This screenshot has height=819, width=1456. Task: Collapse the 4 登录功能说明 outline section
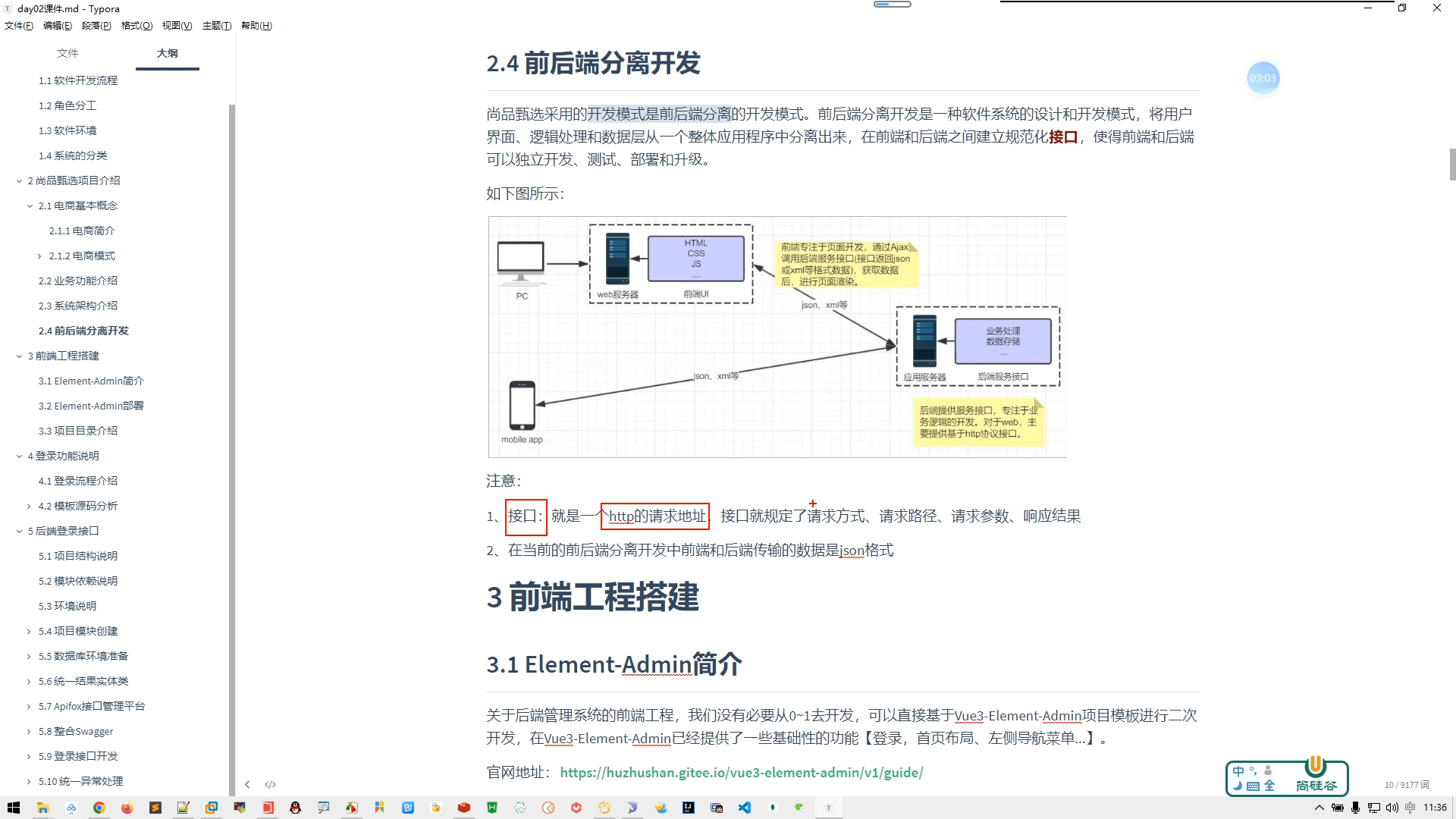[20, 456]
